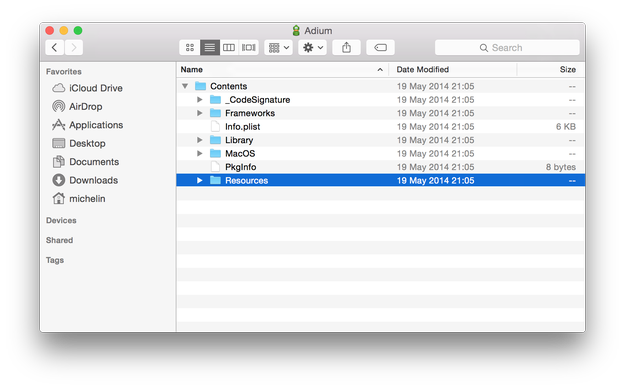Expand the Library folder

200,140
